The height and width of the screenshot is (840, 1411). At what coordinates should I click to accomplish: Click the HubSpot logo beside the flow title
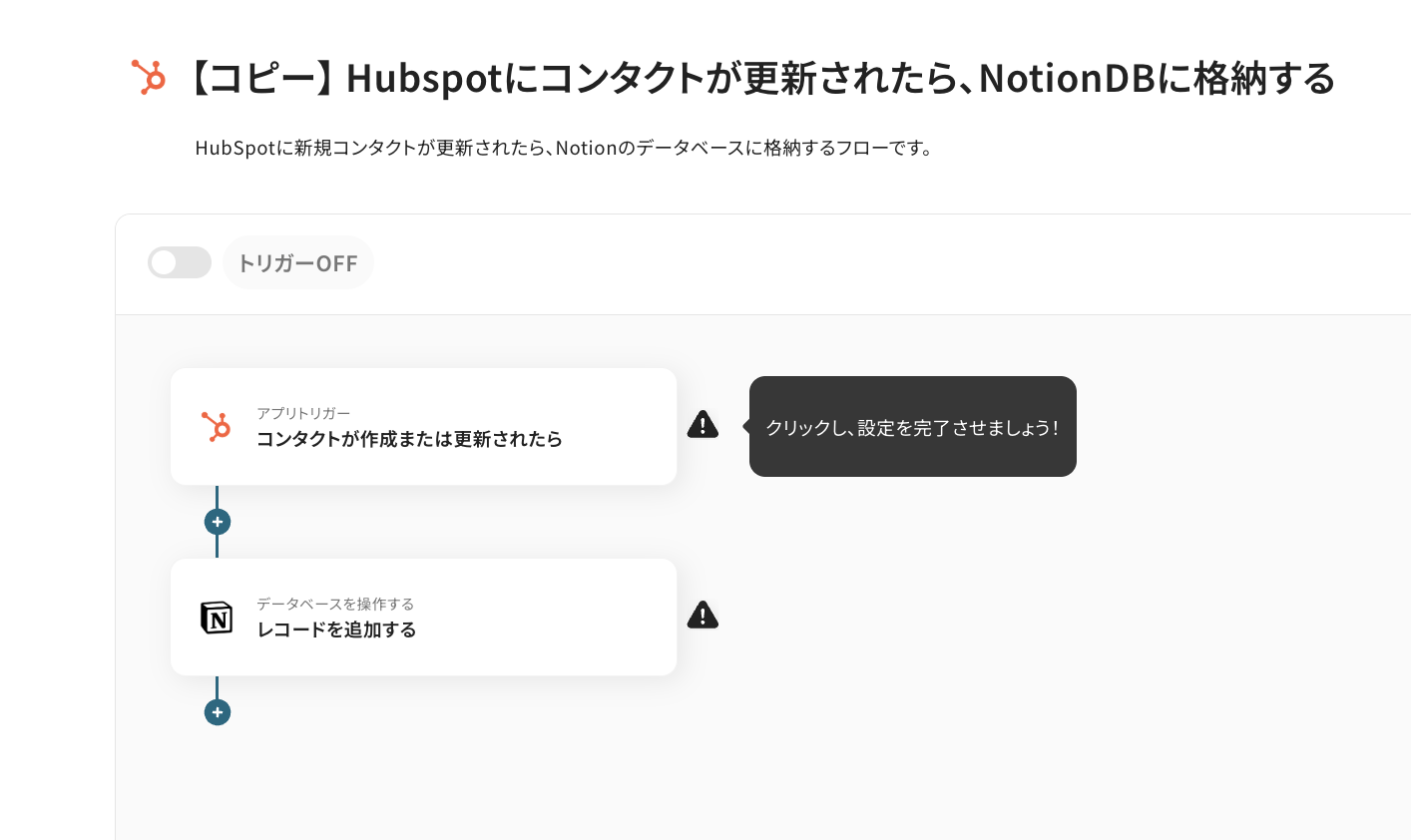(149, 78)
